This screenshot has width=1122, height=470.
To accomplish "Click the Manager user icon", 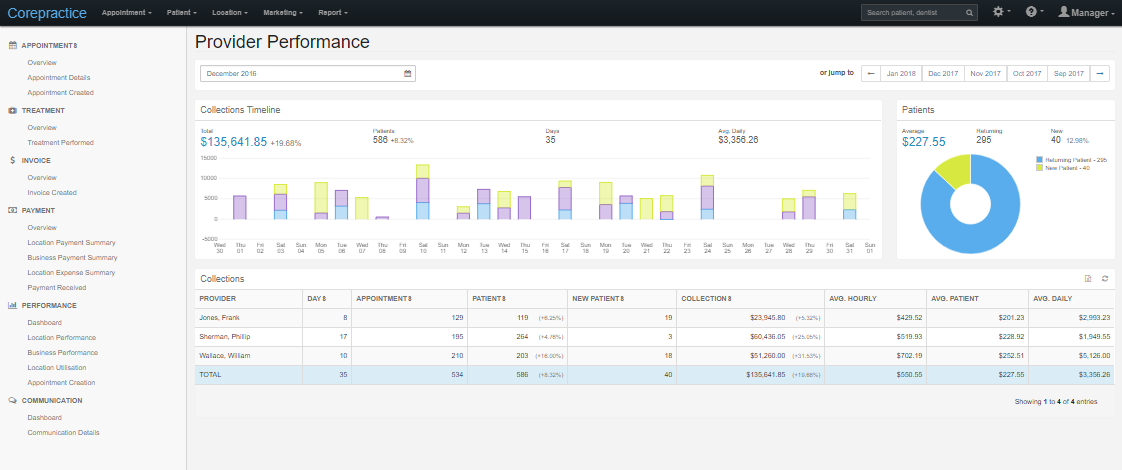I will tap(1064, 12).
